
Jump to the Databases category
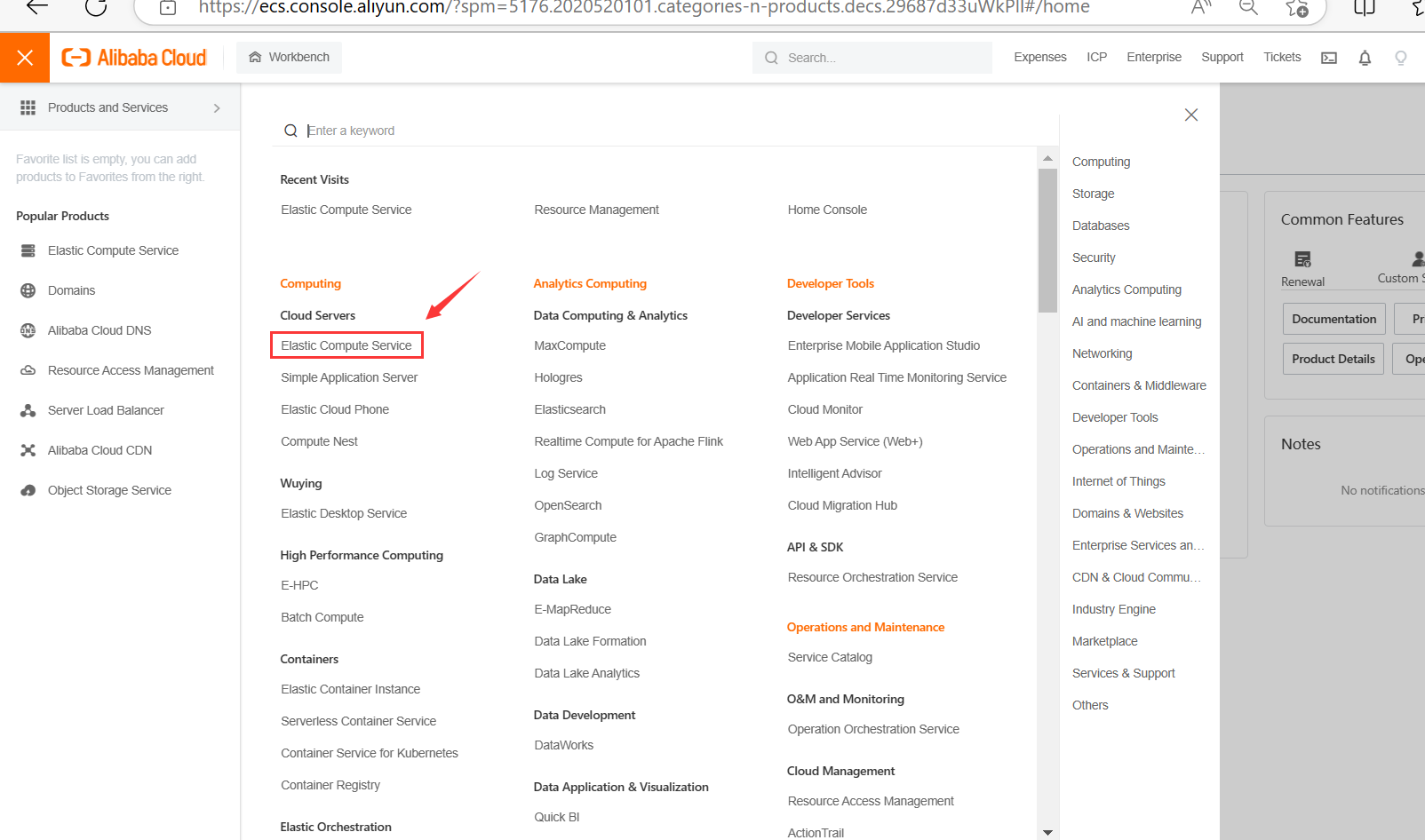[x=1101, y=226]
